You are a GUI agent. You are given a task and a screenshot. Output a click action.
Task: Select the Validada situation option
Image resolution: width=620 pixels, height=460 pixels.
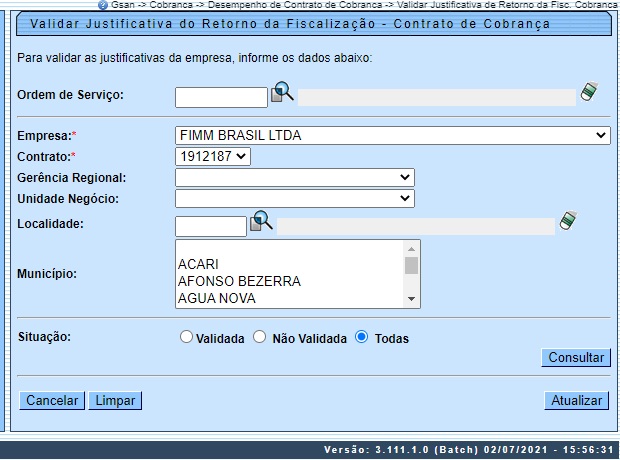click(x=186, y=337)
